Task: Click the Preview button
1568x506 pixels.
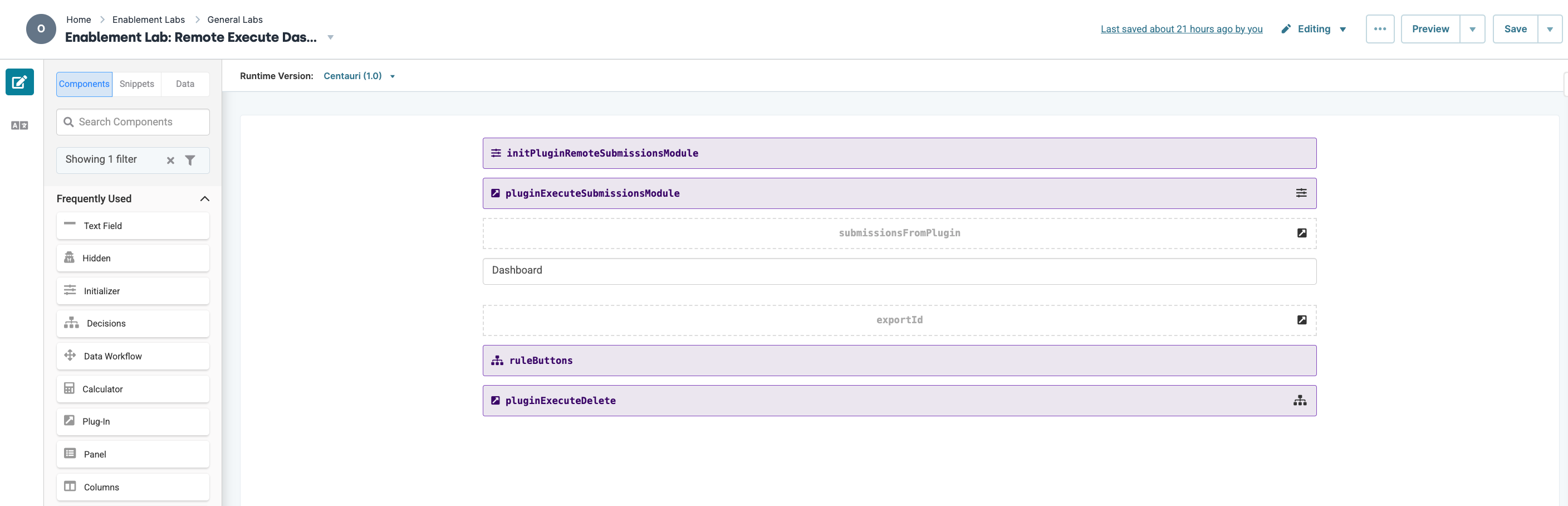Action: (1430, 28)
